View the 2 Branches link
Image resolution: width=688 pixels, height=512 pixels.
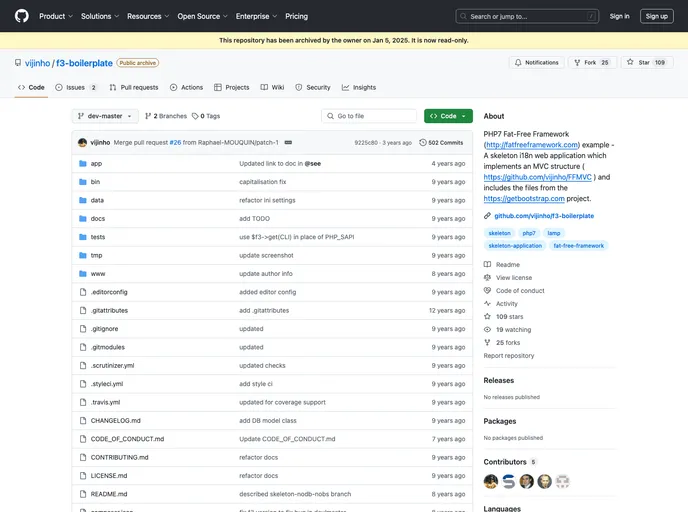point(166,116)
